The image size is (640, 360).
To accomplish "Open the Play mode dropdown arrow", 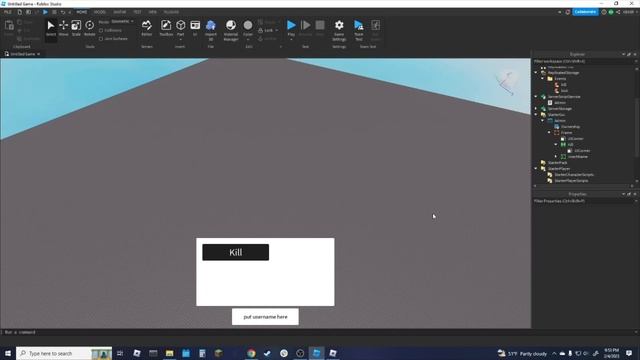I will [291, 39].
